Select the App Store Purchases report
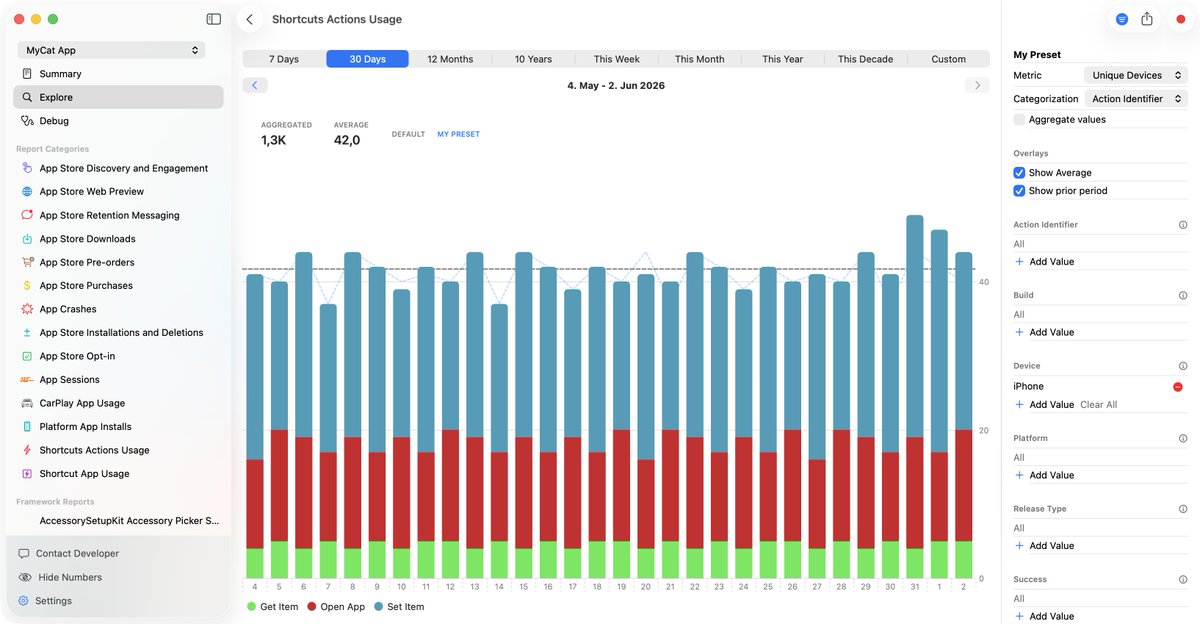This screenshot has height=624, width=1200. click(118, 285)
